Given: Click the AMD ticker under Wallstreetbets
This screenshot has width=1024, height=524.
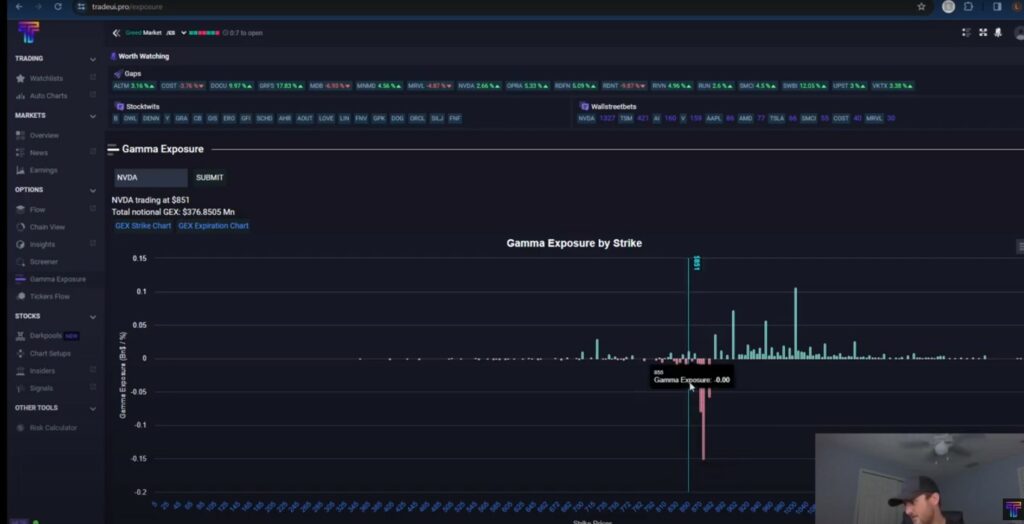Looking at the screenshot, I should (745, 119).
